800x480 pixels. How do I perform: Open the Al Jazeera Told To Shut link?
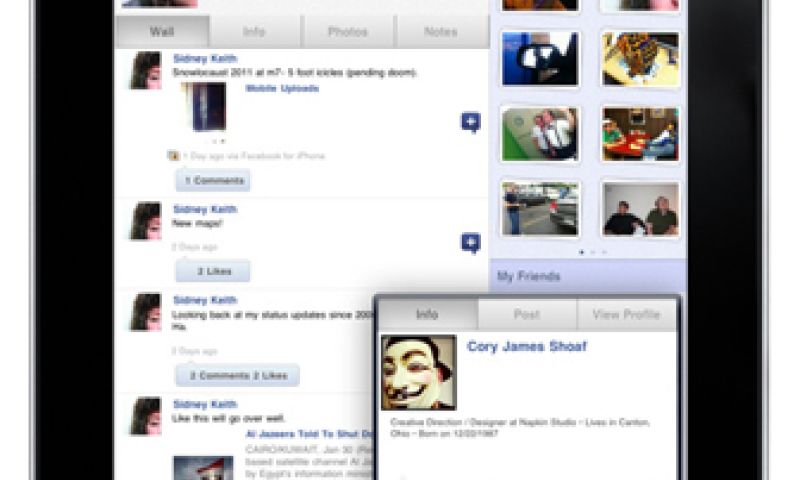(x=310, y=434)
